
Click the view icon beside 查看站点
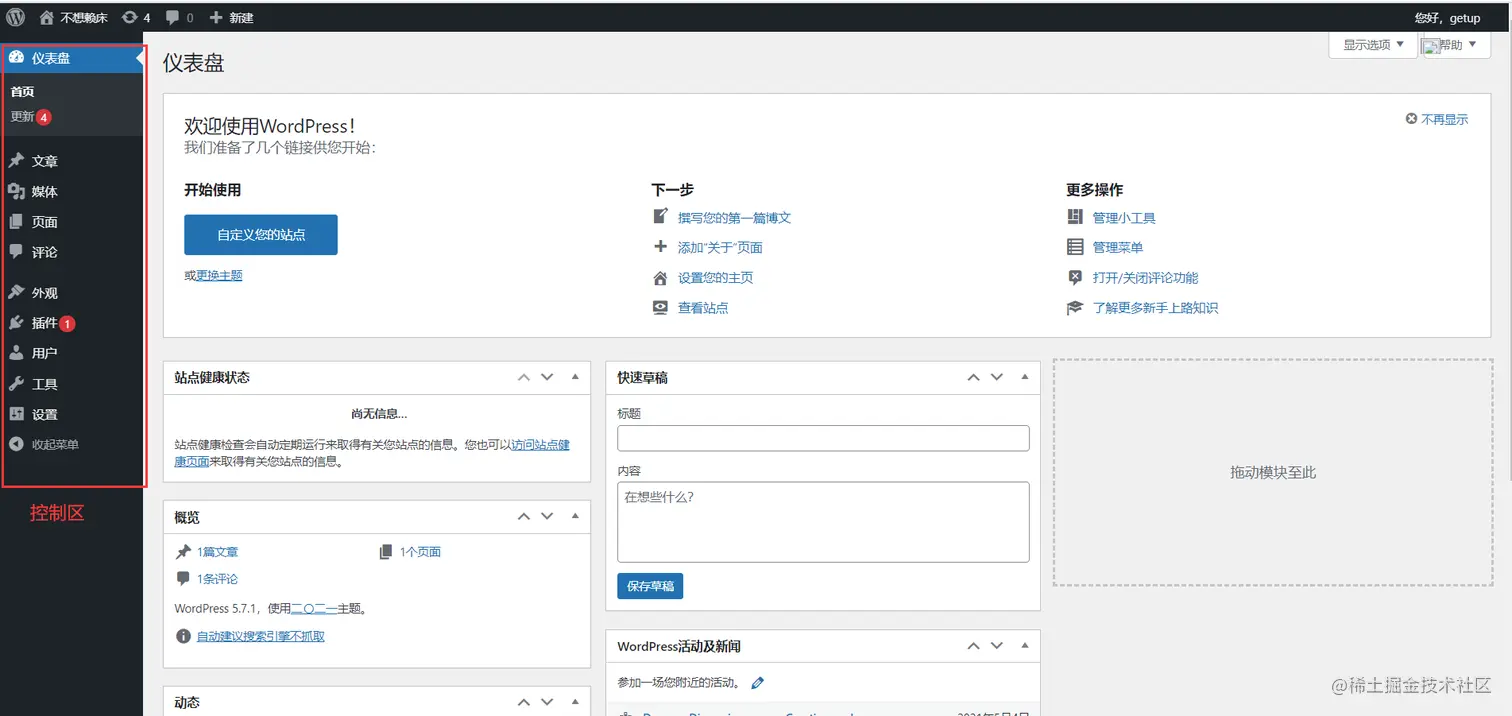[x=660, y=308]
